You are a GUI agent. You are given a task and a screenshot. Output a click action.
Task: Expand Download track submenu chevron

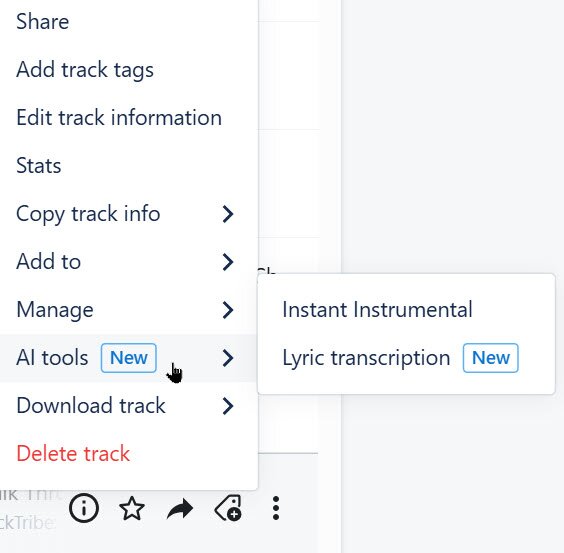(x=228, y=406)
